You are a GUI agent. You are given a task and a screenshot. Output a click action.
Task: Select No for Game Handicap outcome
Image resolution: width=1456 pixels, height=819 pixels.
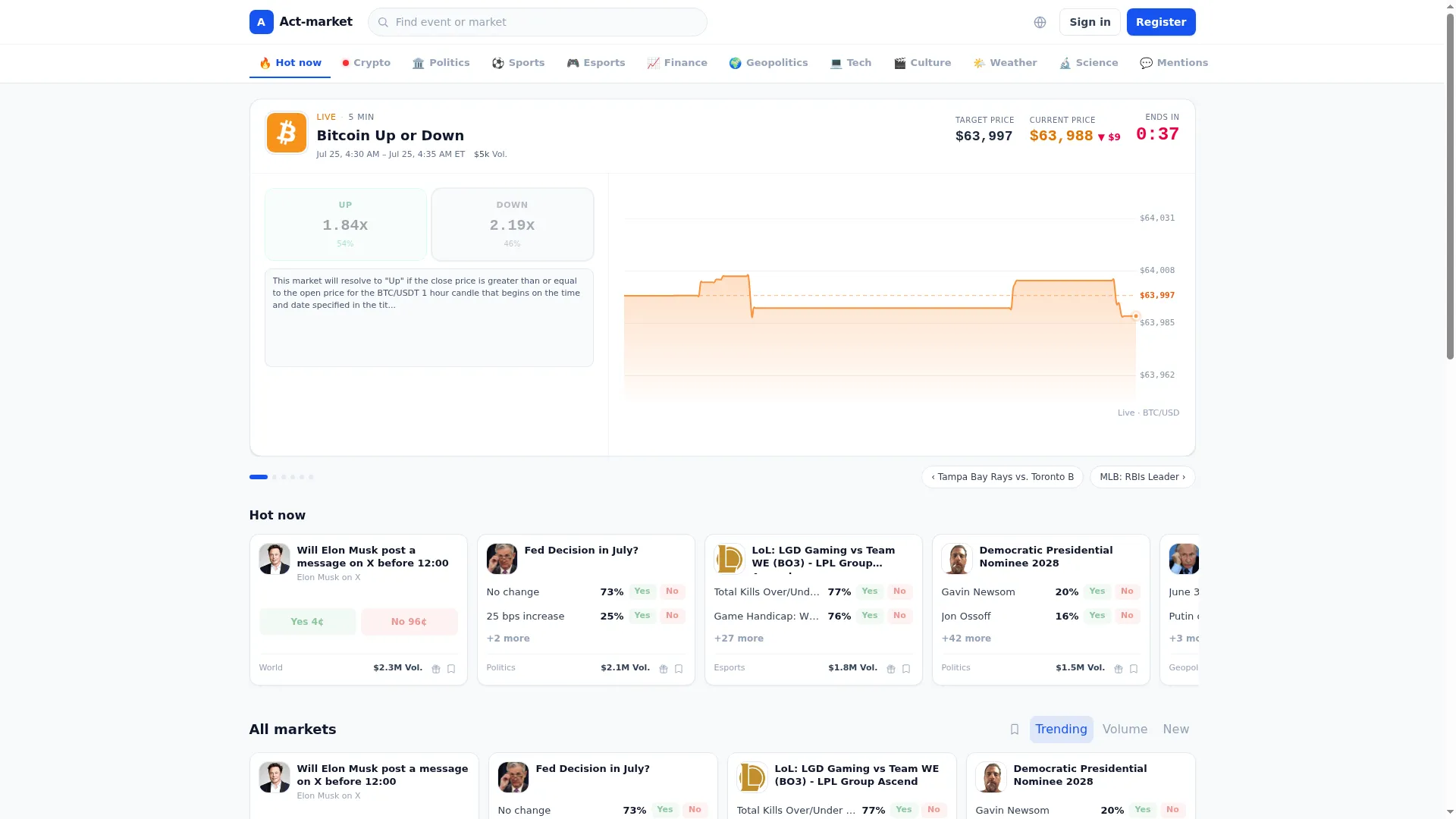coord(899,616)
